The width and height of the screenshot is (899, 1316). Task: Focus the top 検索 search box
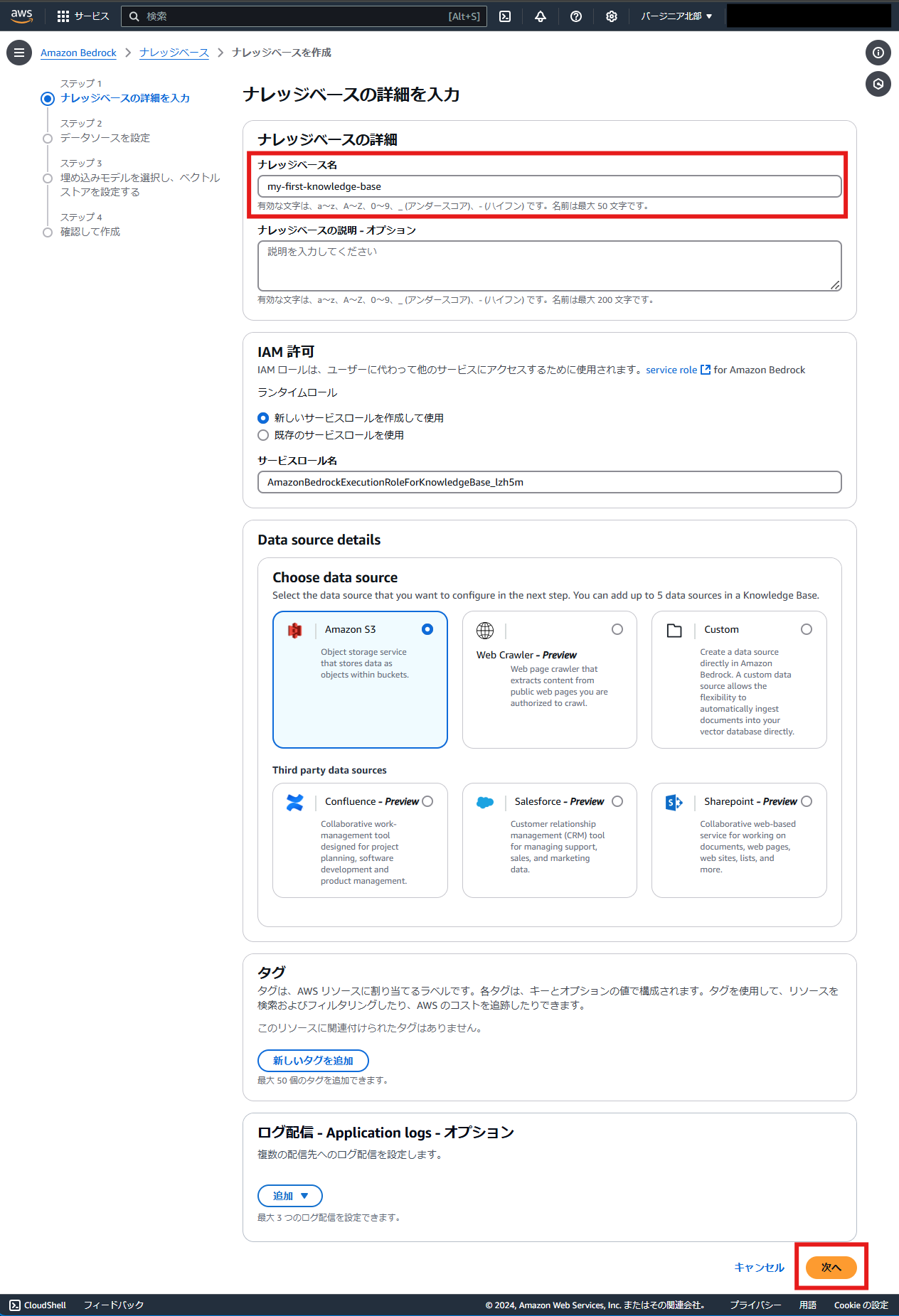304,16
